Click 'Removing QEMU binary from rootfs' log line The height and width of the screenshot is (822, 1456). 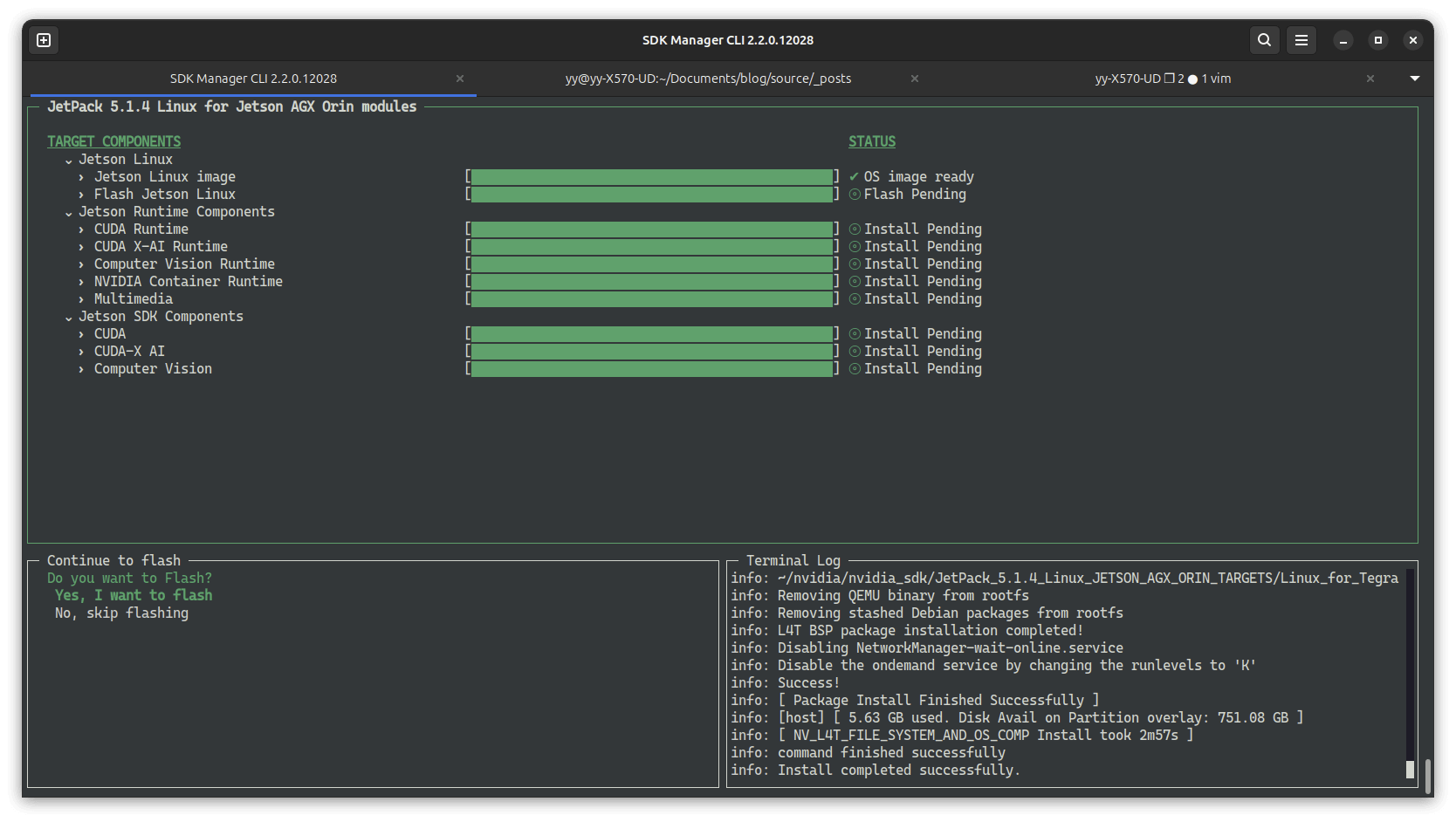pos(880,595)
